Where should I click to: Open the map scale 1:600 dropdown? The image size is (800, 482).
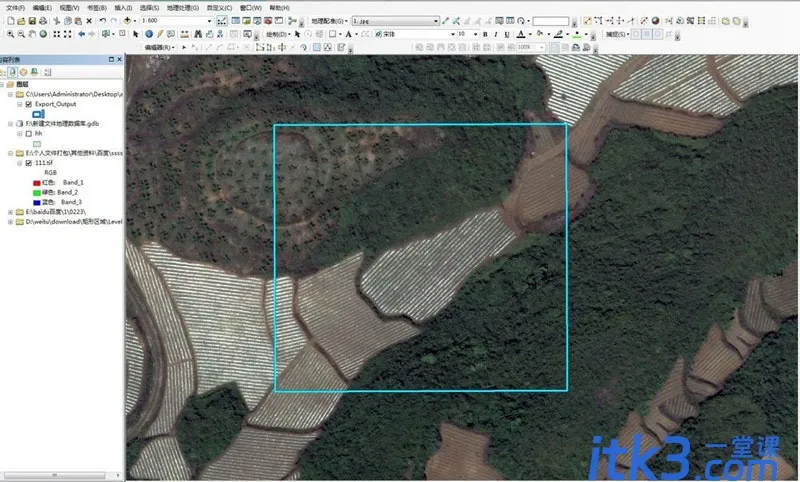tap(209, 20)
